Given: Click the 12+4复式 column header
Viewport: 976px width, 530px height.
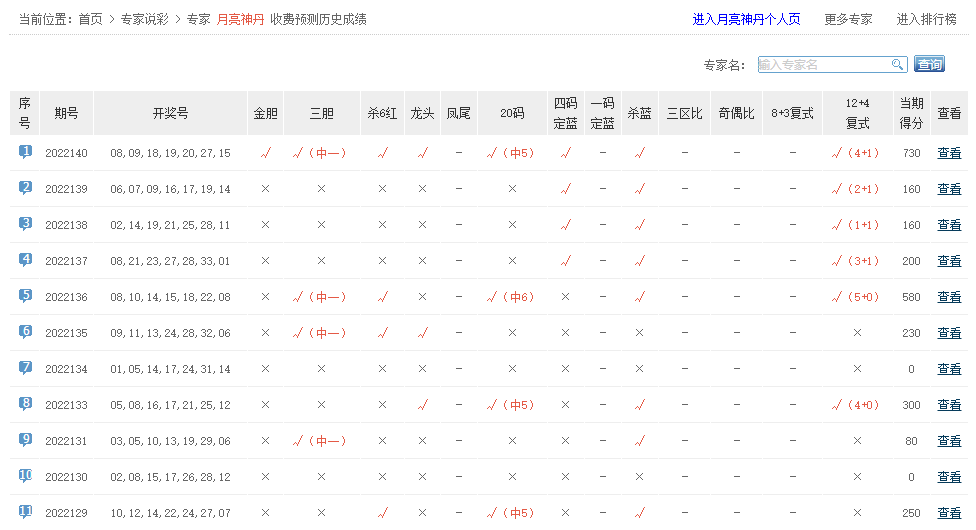Looking at the screenshot, I should click(857, 113).
